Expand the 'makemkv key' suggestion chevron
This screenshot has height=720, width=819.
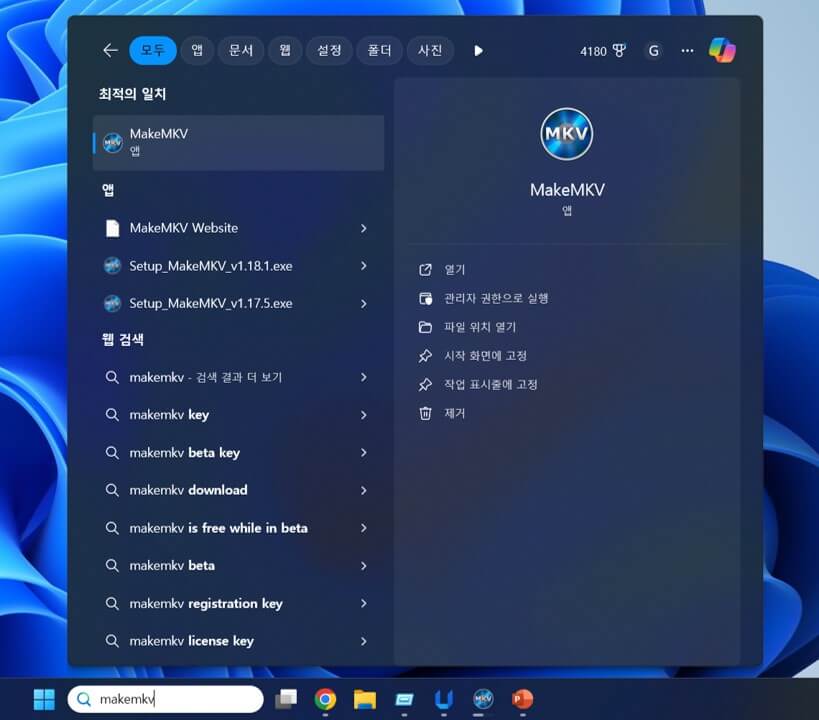364,415
